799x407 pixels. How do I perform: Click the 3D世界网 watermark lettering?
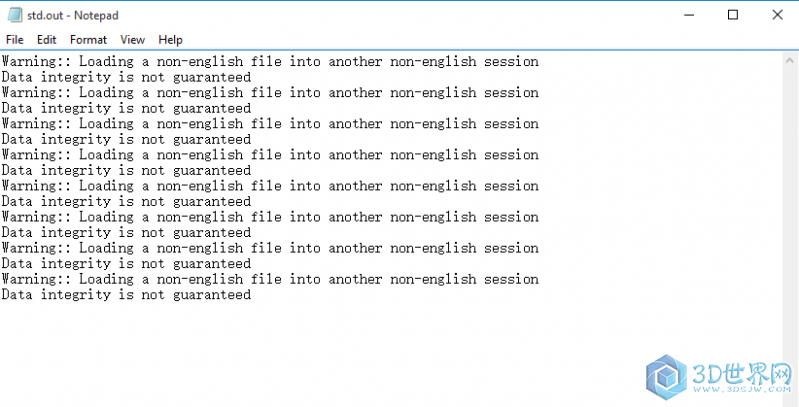(x=741, y=374)
